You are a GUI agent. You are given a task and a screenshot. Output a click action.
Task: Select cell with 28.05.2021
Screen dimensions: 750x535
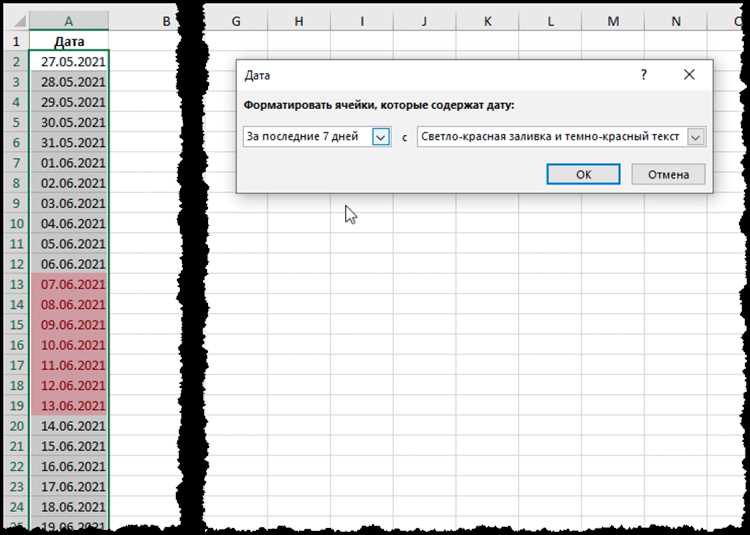[69, 82]
